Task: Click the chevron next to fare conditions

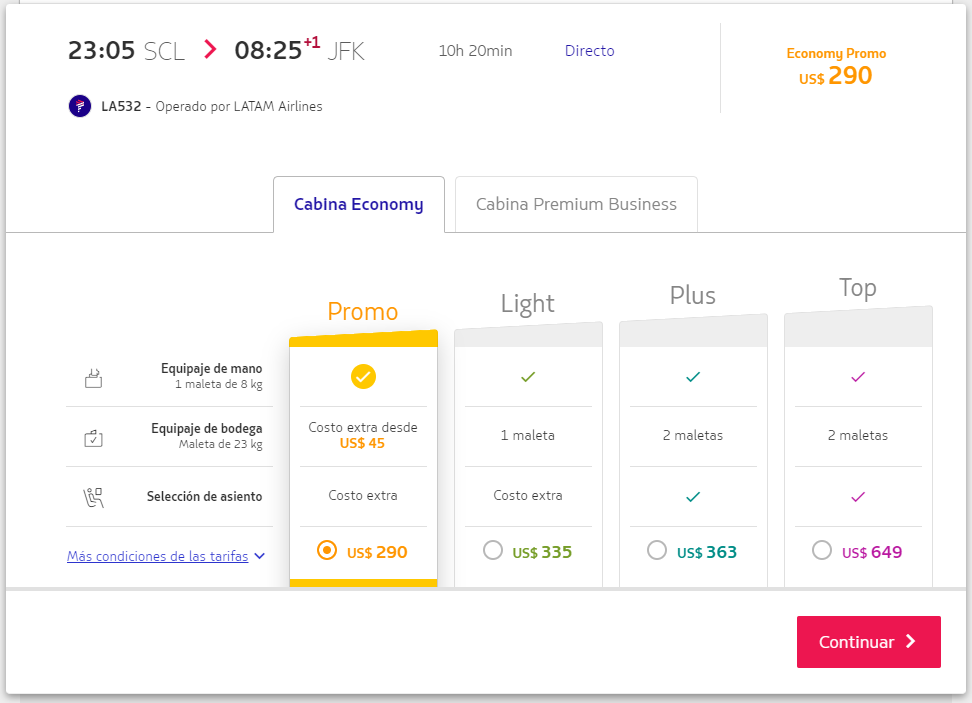Action: coord(260,557)
